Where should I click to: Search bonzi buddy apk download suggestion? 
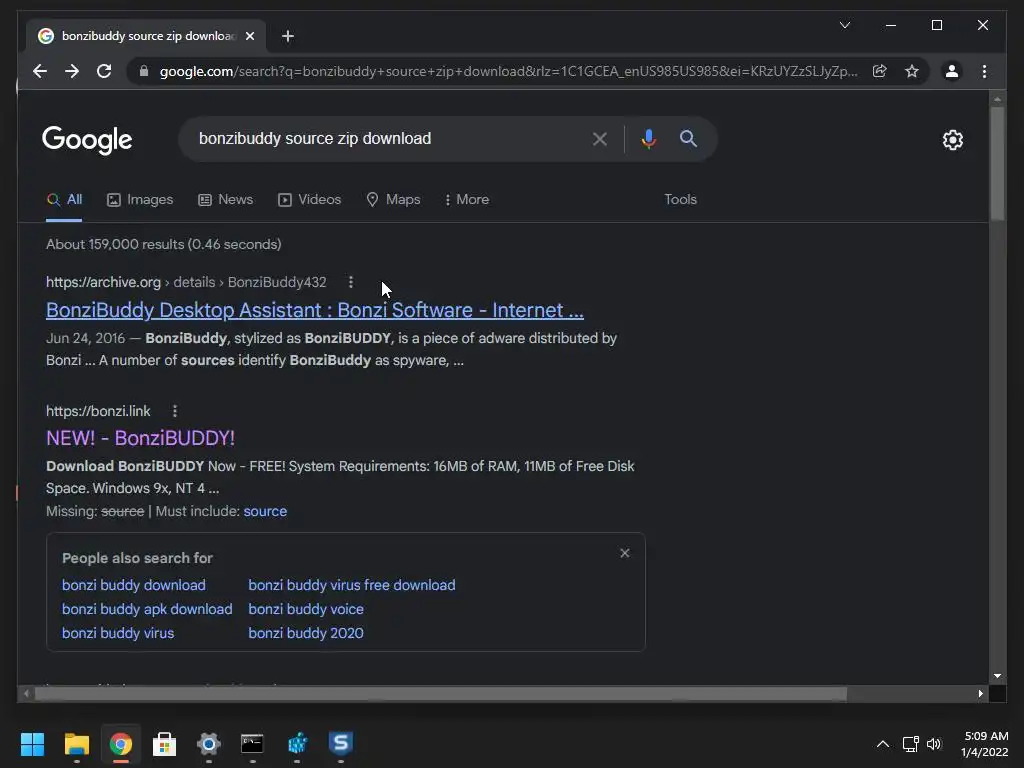tap(147, 609)
